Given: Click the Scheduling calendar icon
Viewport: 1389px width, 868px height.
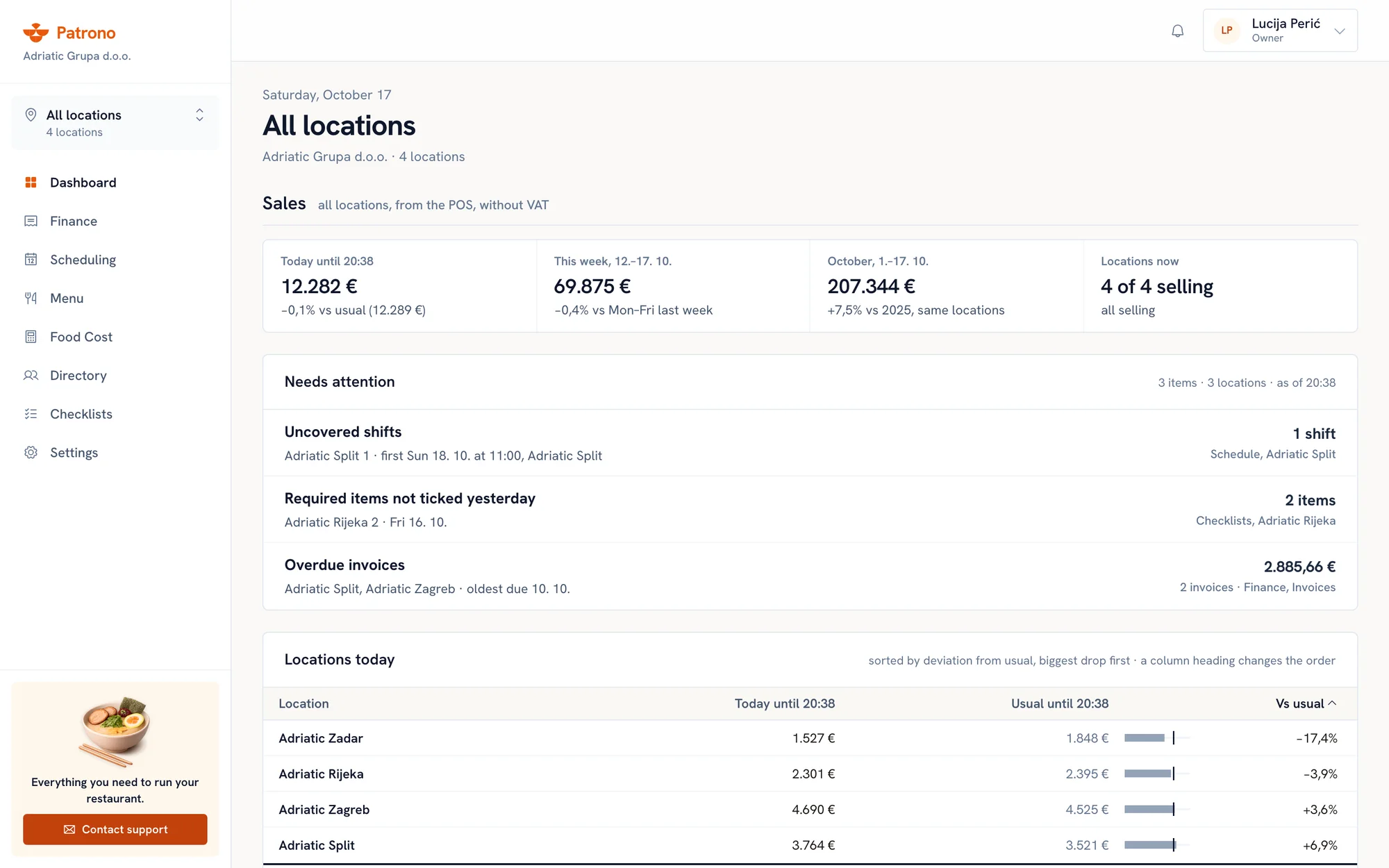Looking at the screenshot, I should point(31,260).
